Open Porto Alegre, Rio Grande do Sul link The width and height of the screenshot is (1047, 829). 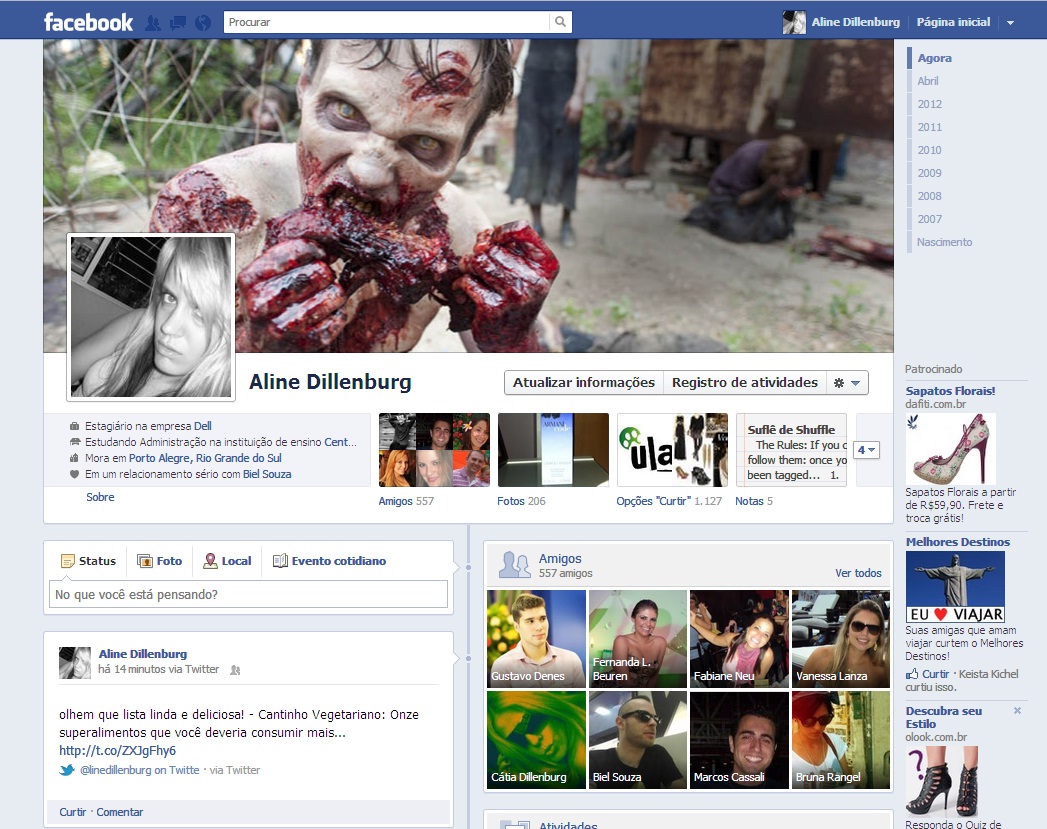(205, 458)
